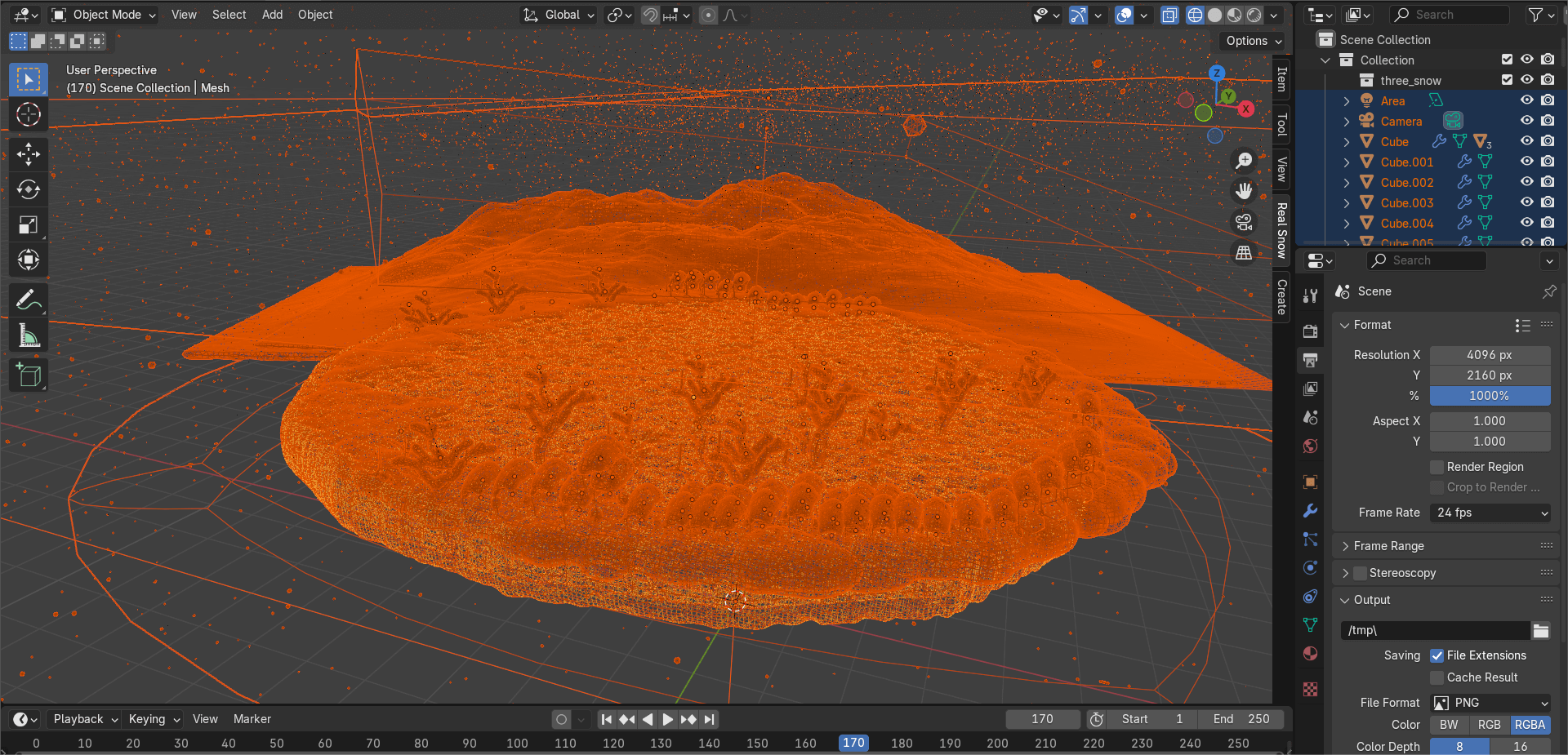The image size is (1568, 755).
Task: Click the pan hand viewport icon
Action: 1244,191
